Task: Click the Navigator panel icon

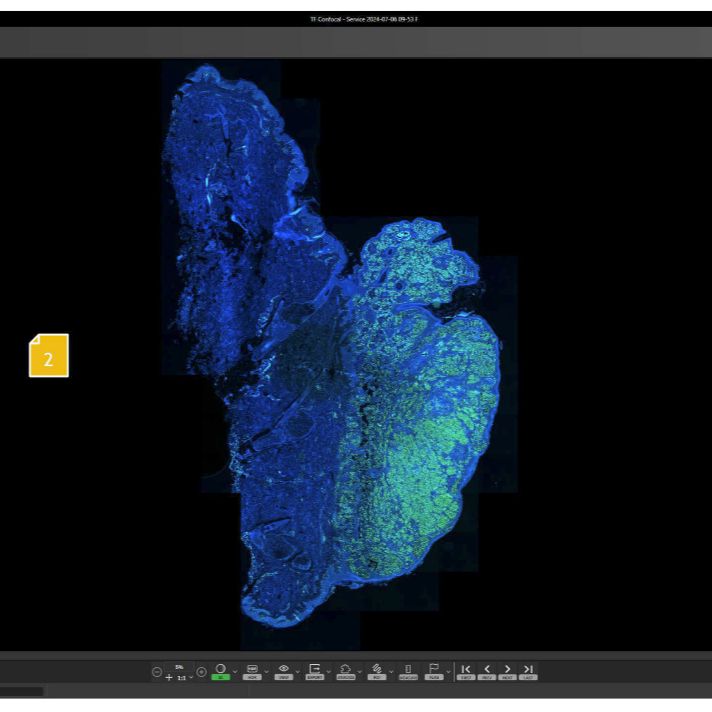Action: click(x=408, y=670)
